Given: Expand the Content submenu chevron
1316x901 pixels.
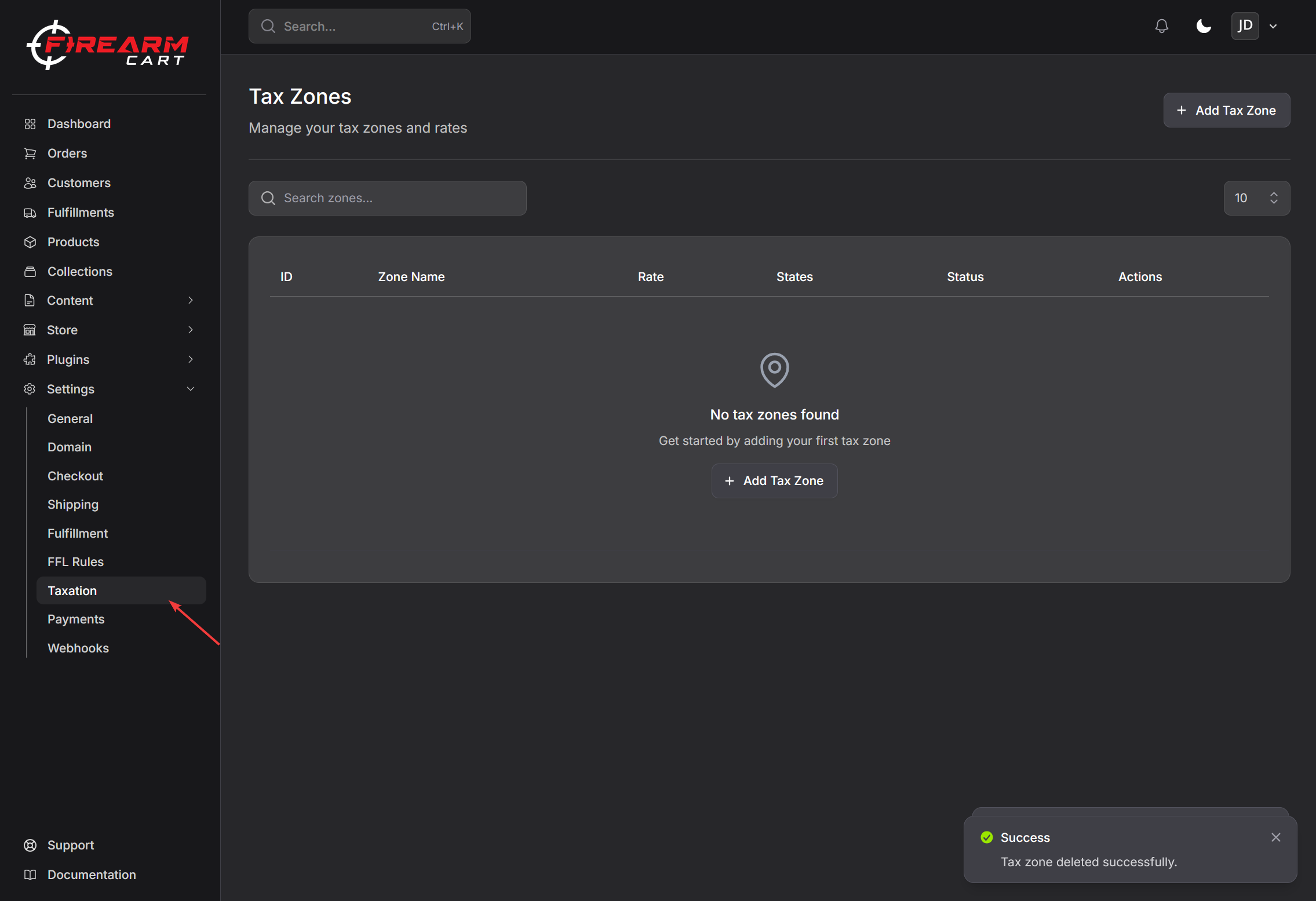Looking at the screenshot, I should 191,300.
